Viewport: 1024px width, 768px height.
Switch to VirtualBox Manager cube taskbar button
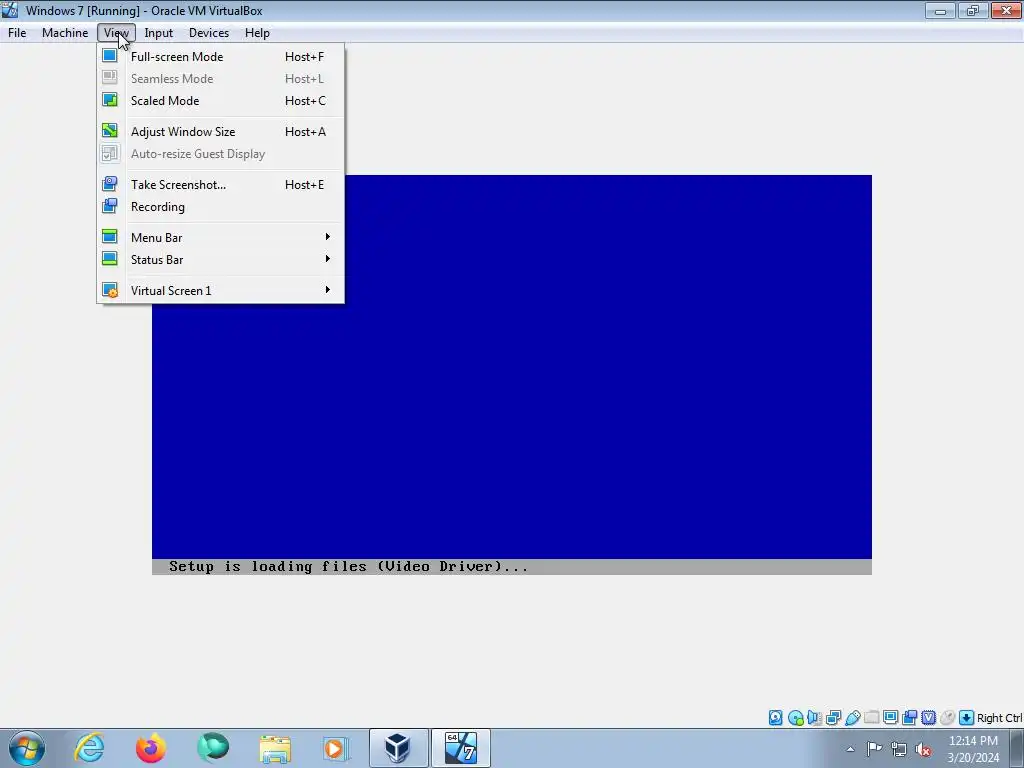coord(398,748)
